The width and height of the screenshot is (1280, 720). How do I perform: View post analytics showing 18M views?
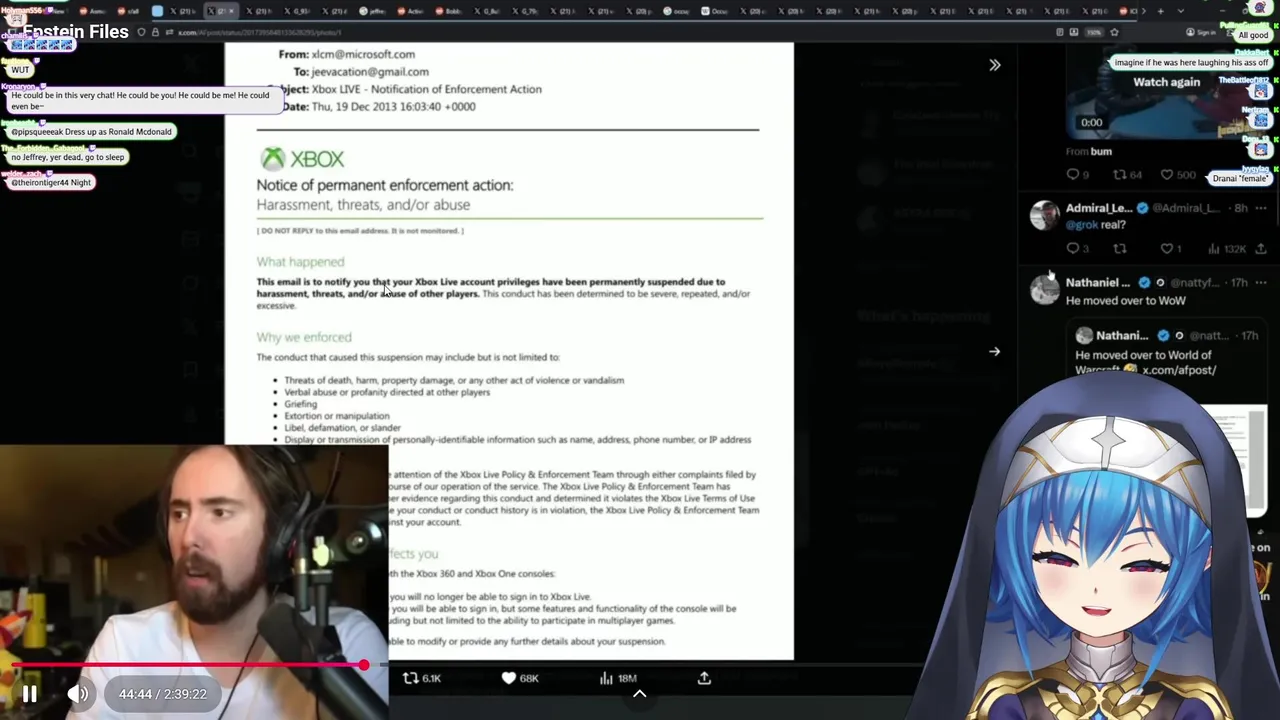point(617,678)
